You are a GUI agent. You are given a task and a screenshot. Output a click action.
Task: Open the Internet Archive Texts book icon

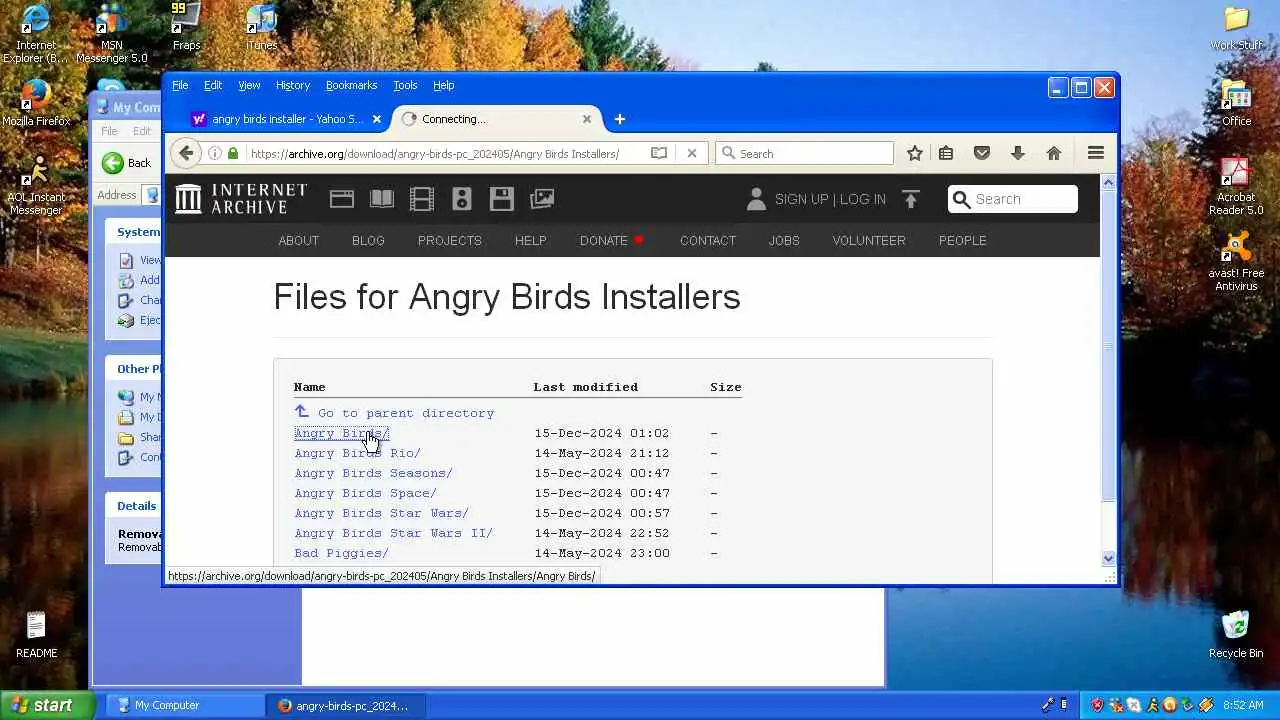pyautogui.click(x=382, y=199)
